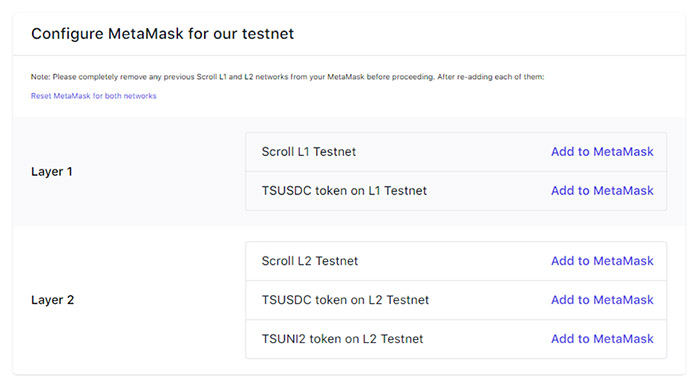The height and width of the screenshot is (385, 700).
Task: Click the TSUNI2 token on L2 Testnet label
Action: [x=342, y=339]
